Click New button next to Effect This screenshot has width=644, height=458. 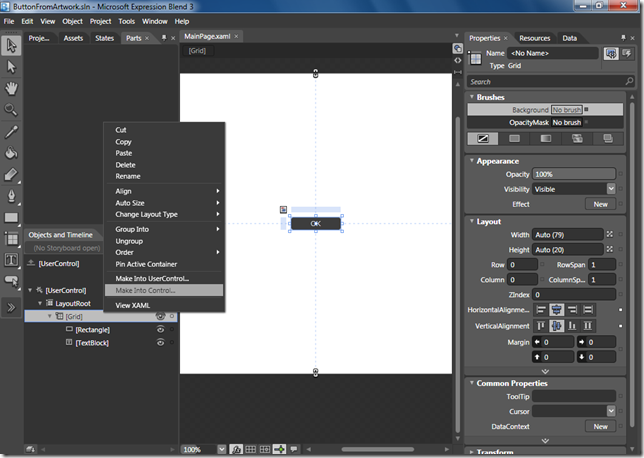(x=600, y=204)
